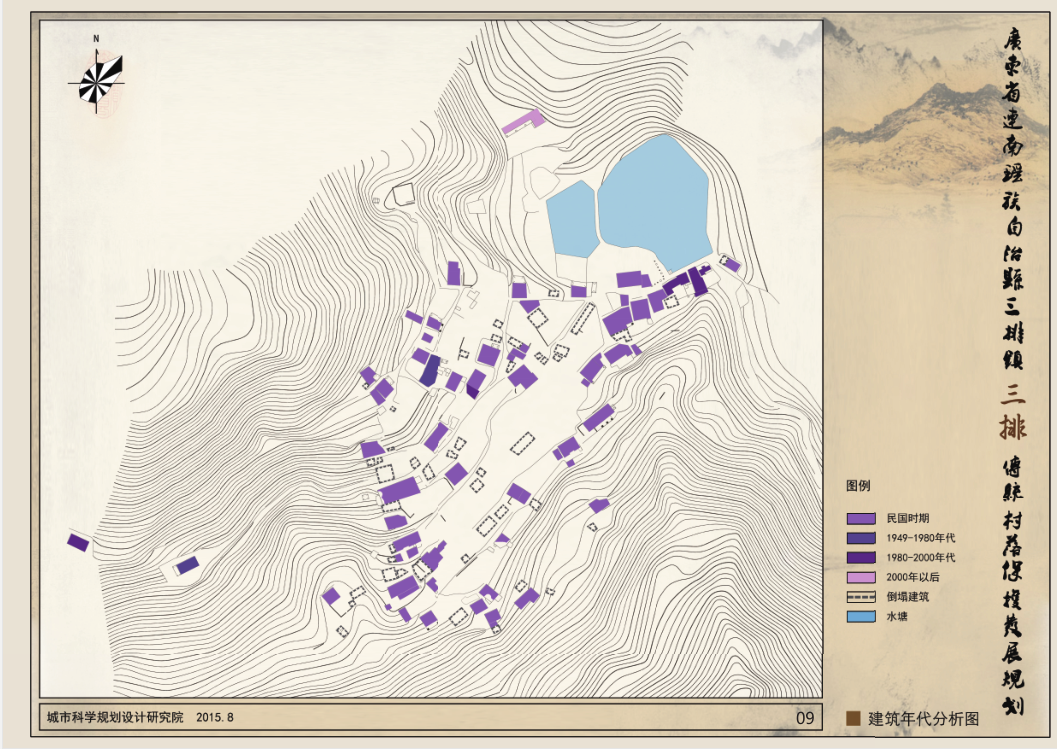Click the page number 09

tap(804, 718)
